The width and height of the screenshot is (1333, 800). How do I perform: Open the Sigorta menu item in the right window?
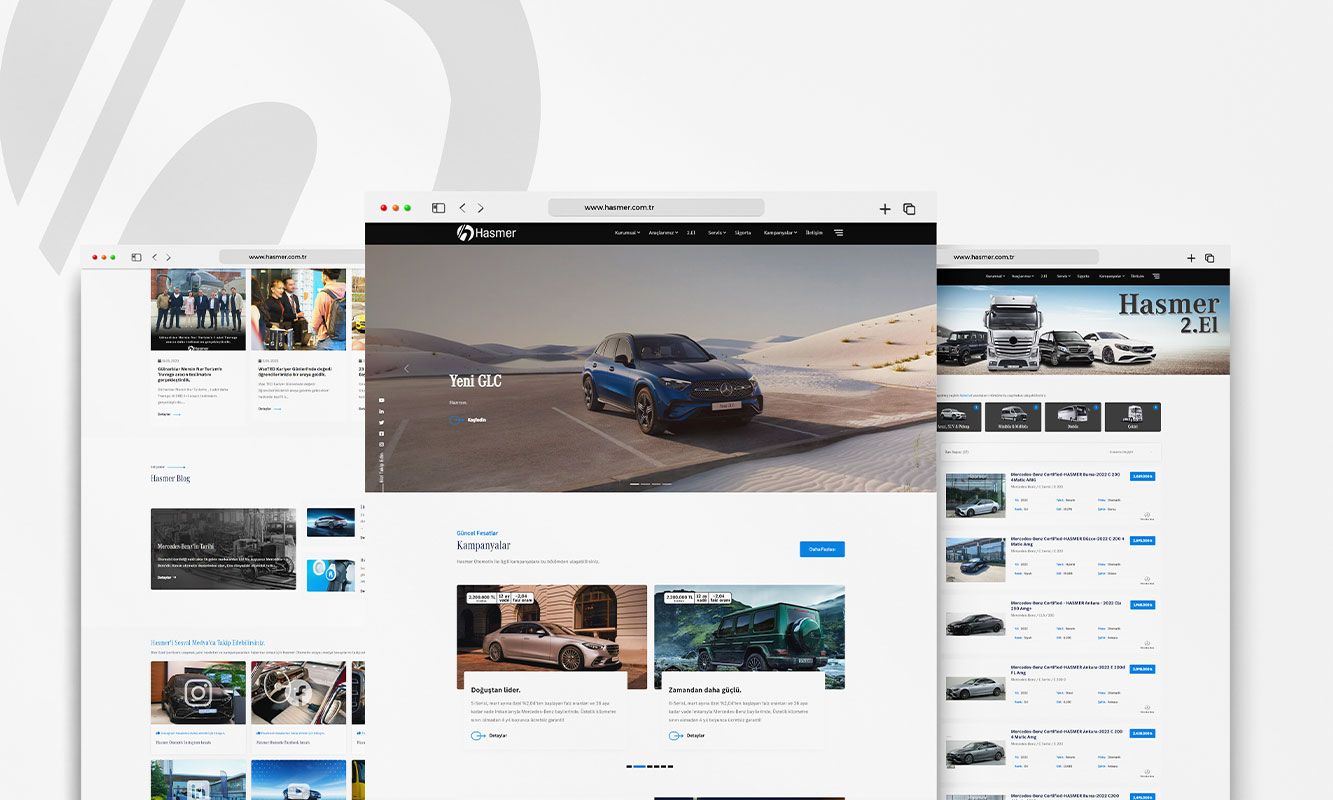(1083, 276)
